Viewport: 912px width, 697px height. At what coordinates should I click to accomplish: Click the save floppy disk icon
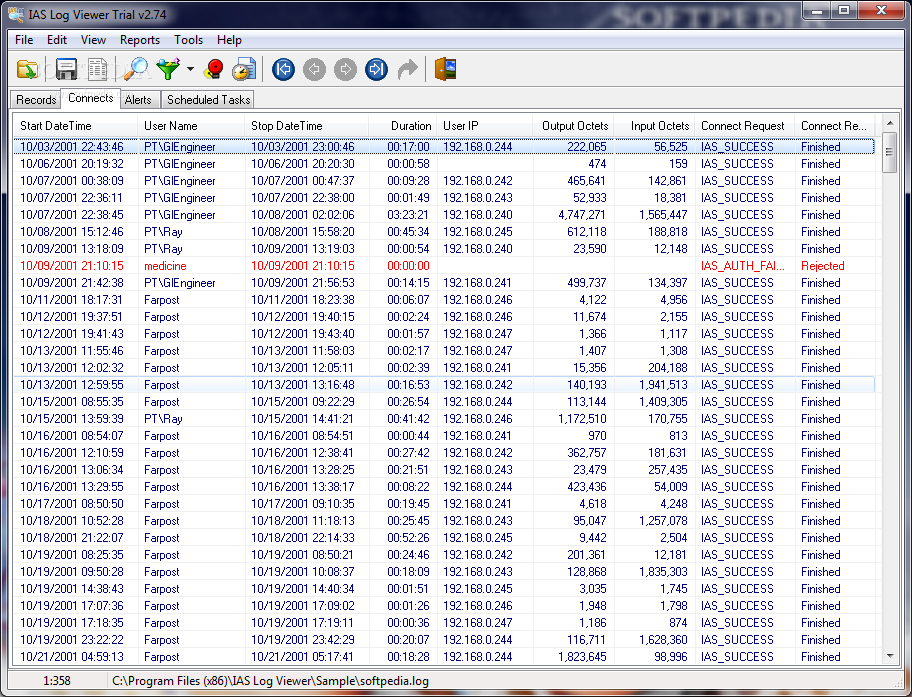pos(66,69)
